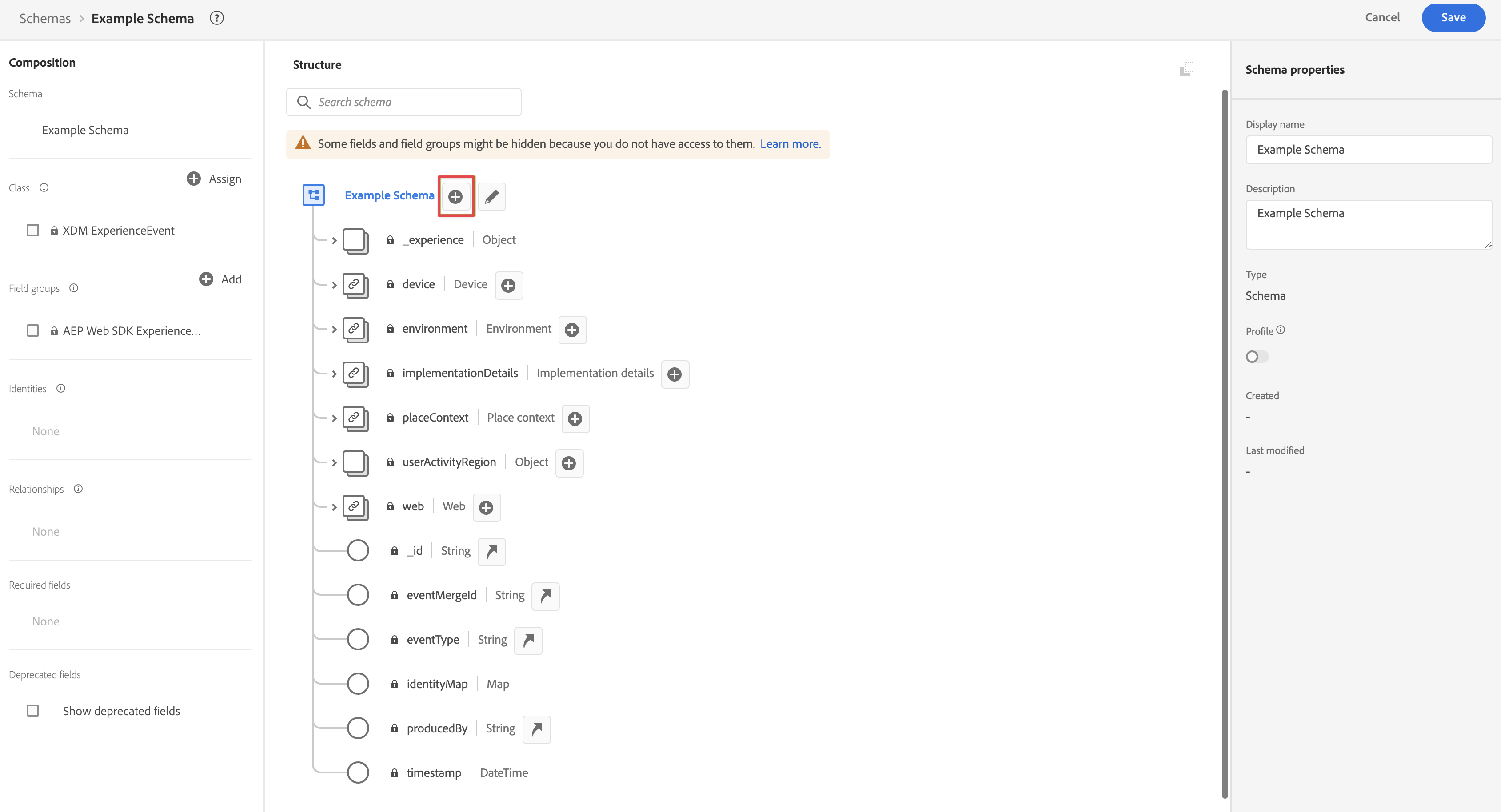The image size is (1501, 812).
Task: Click the Save button
Action: 1453,17
